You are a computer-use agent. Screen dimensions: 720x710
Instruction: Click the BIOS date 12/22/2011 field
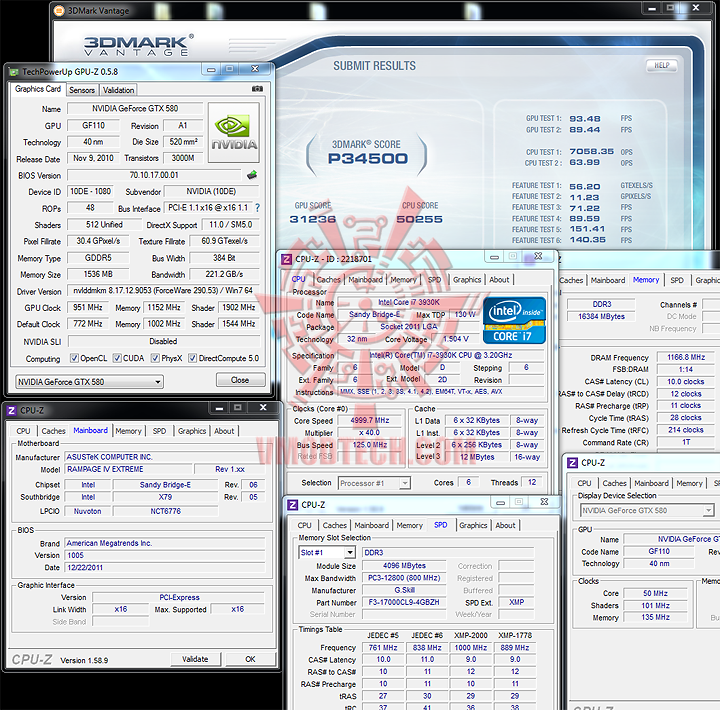tap(165, 568)
